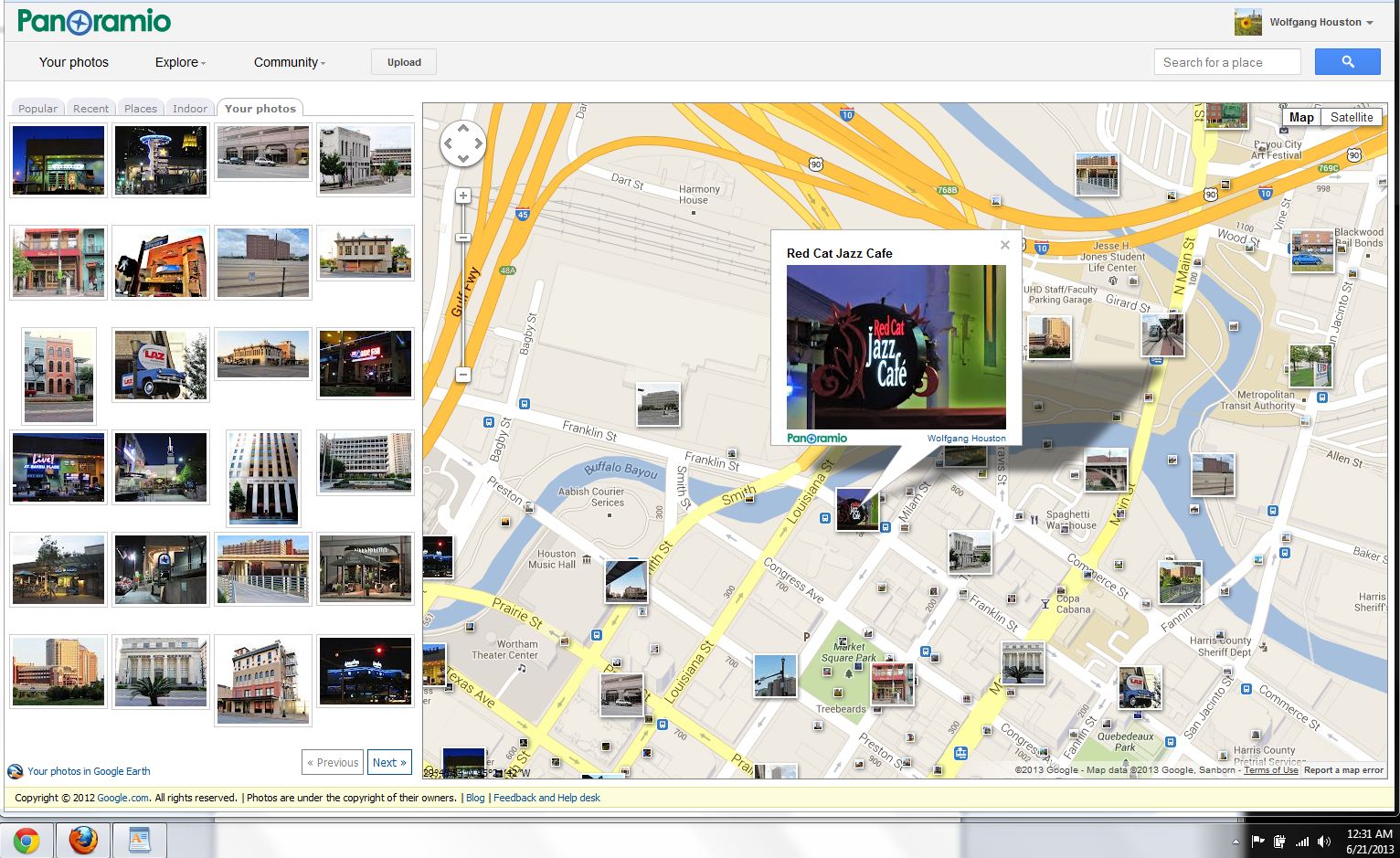Open the Action Center flag icon
Image resolution: width=1400 pixels, height=858 pixels.
click(1257, 842)
